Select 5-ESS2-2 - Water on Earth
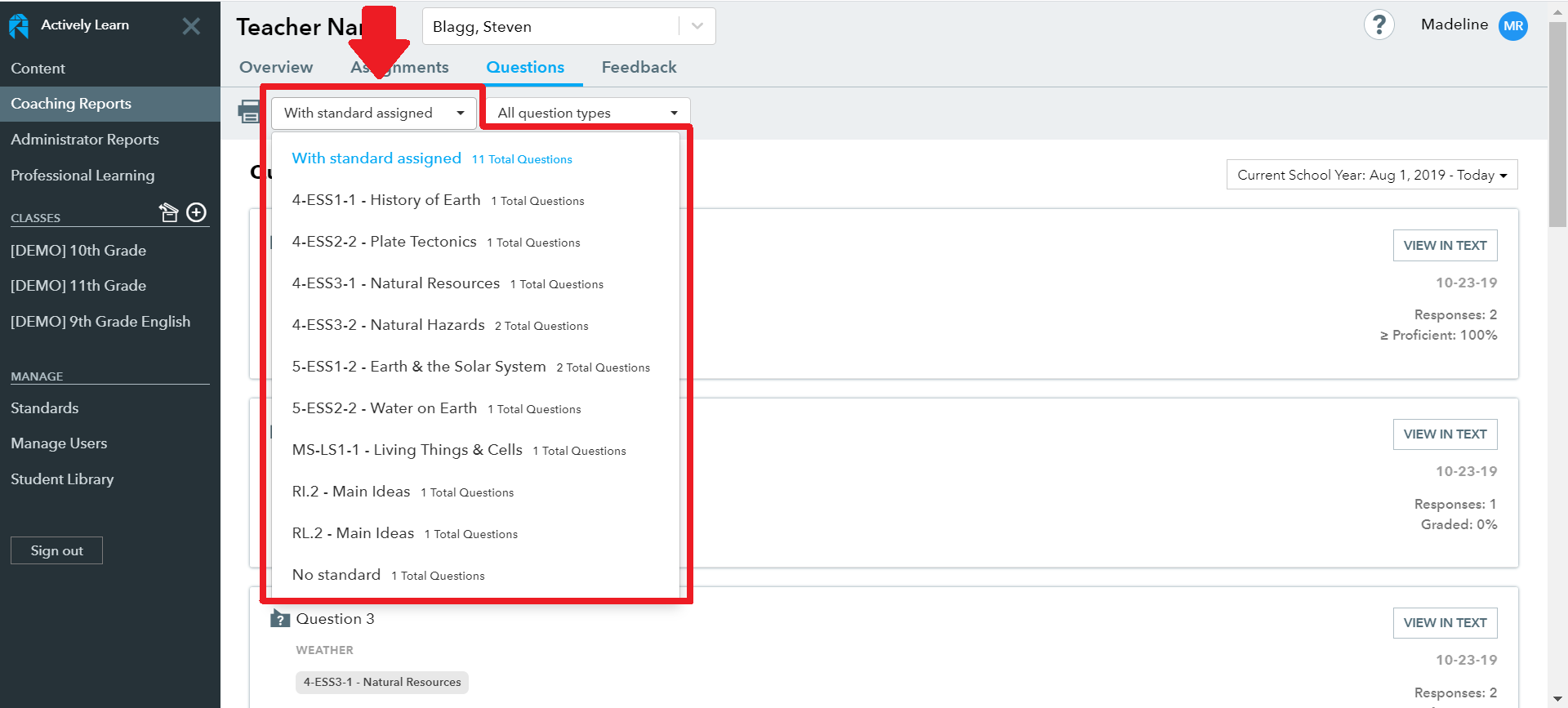Viewport: 1568px width, 708px height. (475, 408)
